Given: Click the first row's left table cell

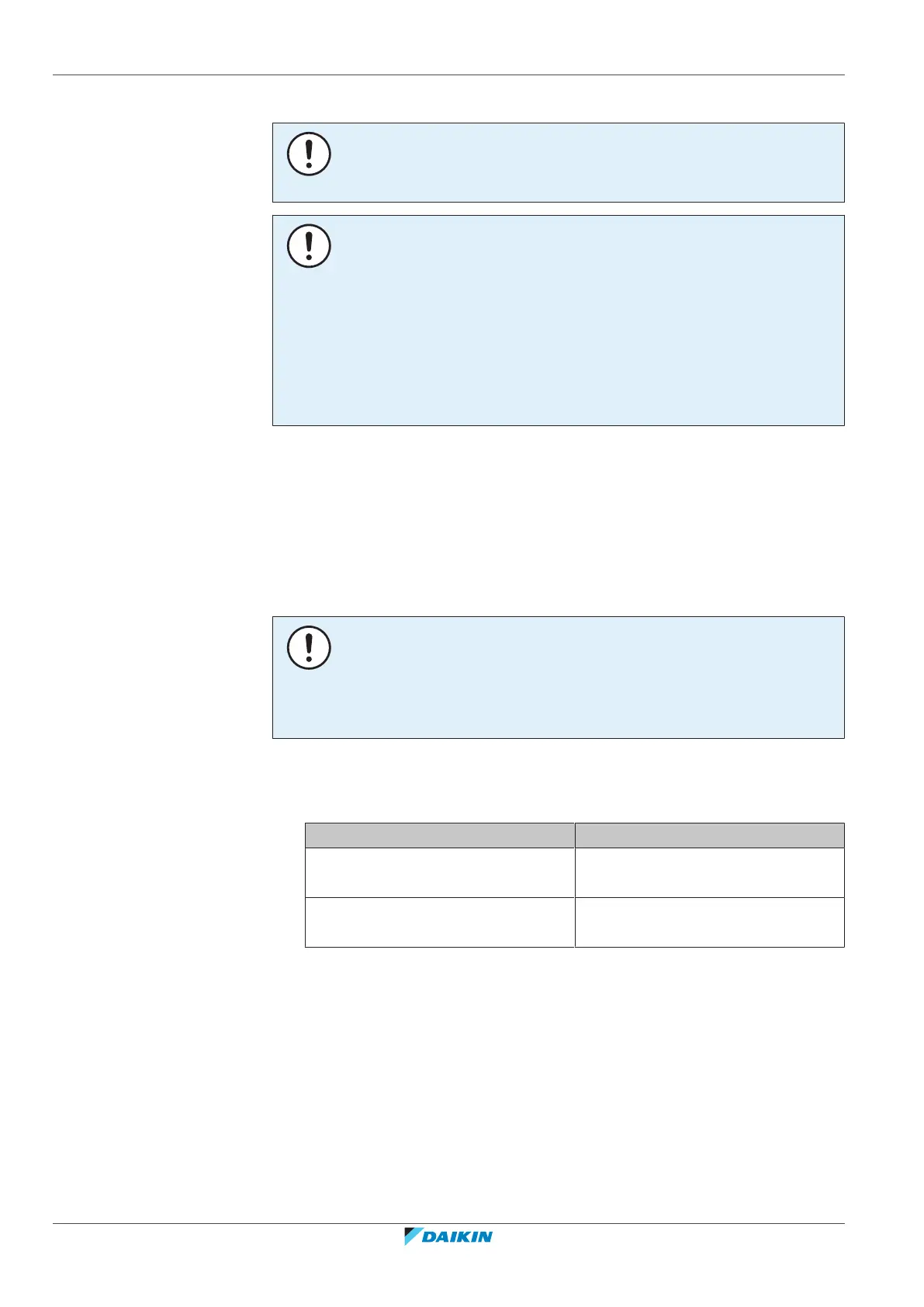Looking at the screenshot, I should tap(439, 872).
